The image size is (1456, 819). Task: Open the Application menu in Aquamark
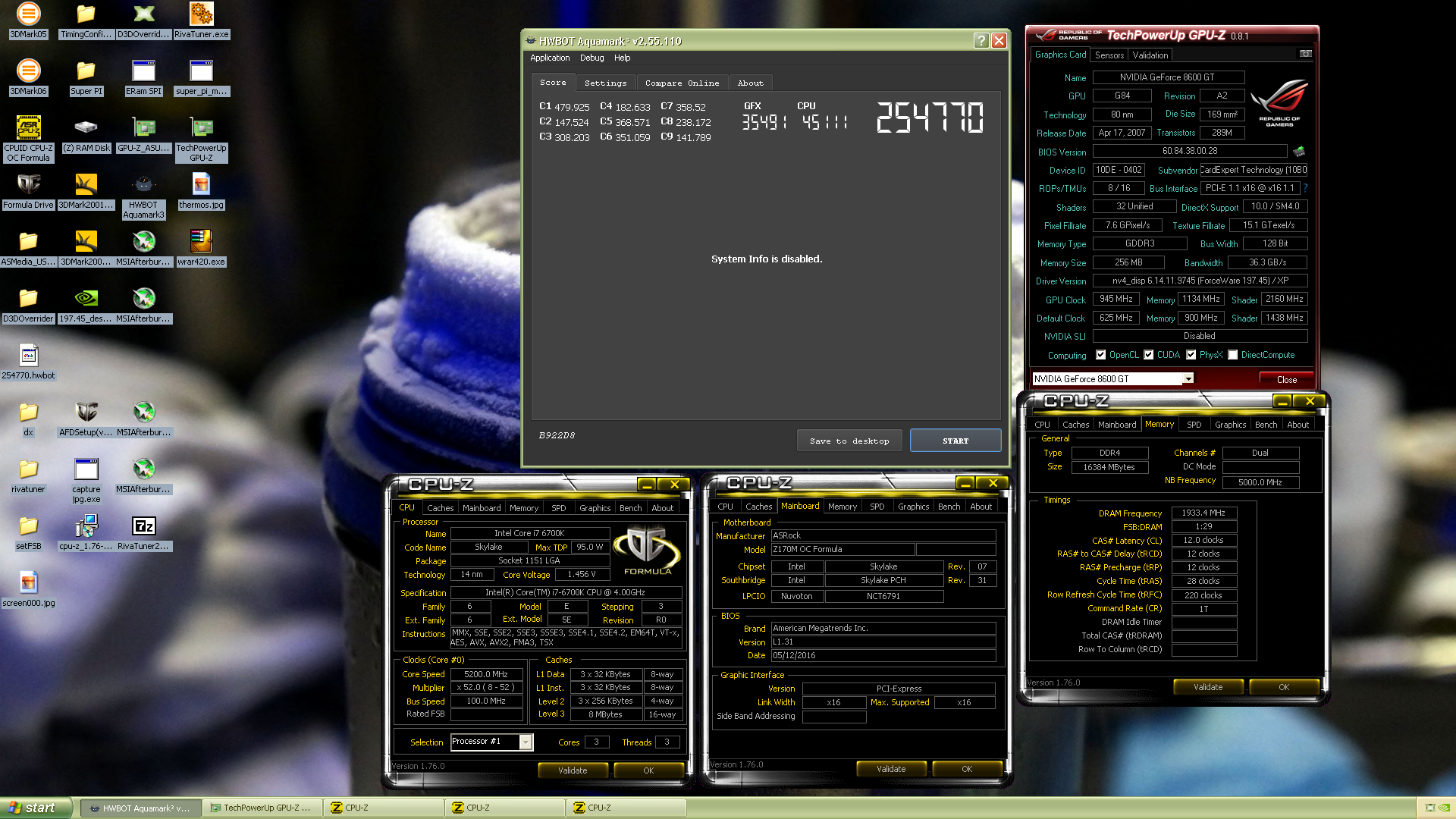(x=550, y=58)
